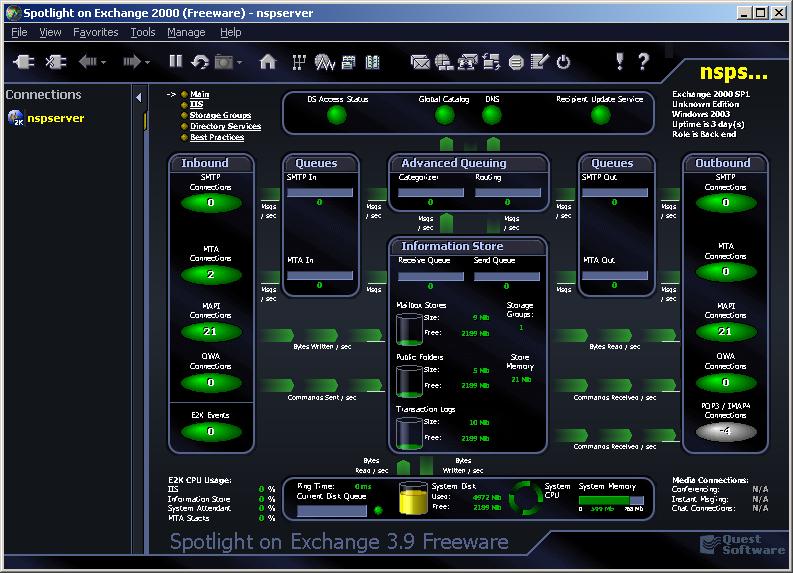Viewport: 793px width, 573px height.
Task: Click the round disk icon in toolbar
Action: coord(516,63)
